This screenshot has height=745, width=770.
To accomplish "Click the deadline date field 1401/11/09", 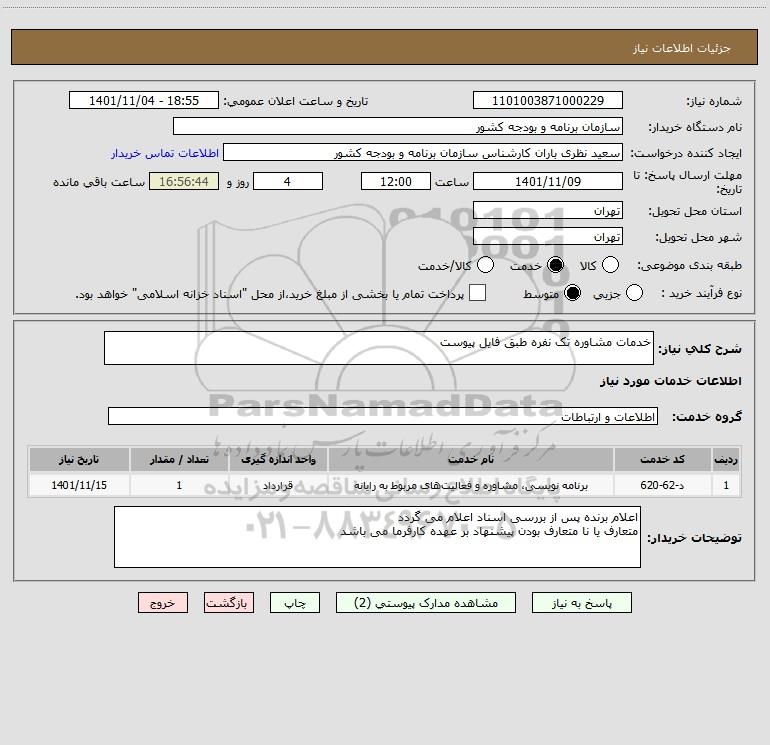I will click(x=548, y=181).
